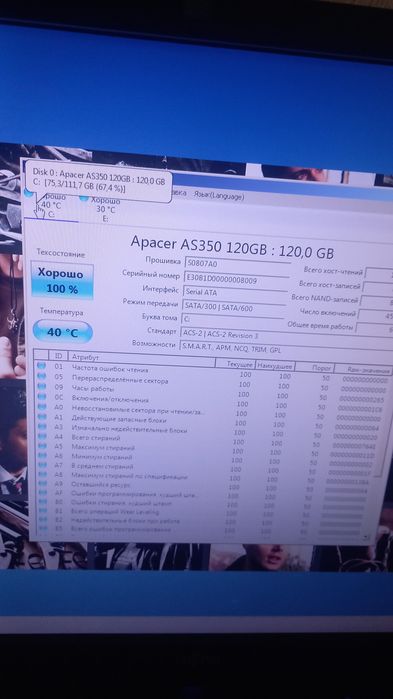Click the status orb in the Максимум стираний row

pos(42,445)
